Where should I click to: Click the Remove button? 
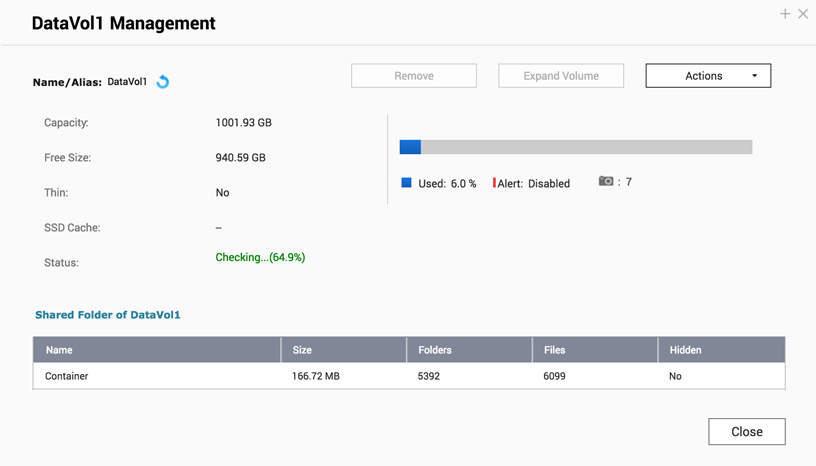click(x=414, y=76)
